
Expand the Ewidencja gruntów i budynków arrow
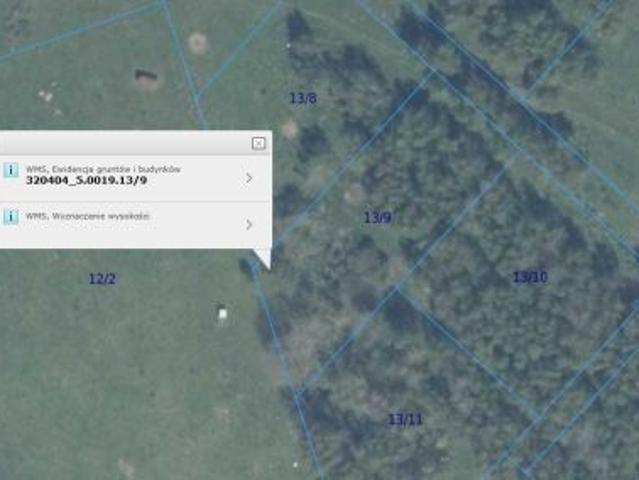(x=249, y=178)
